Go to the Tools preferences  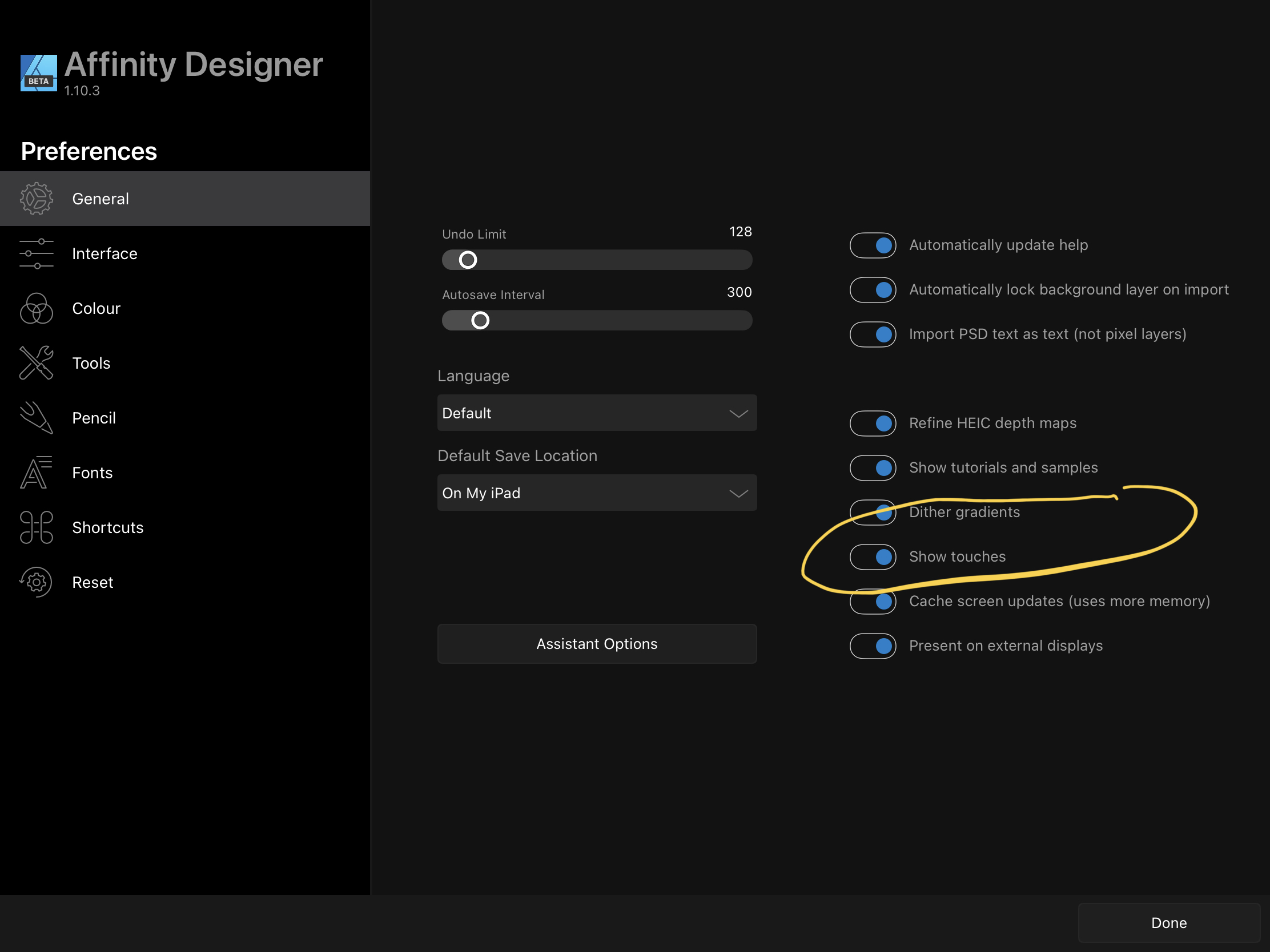[185, 362]
